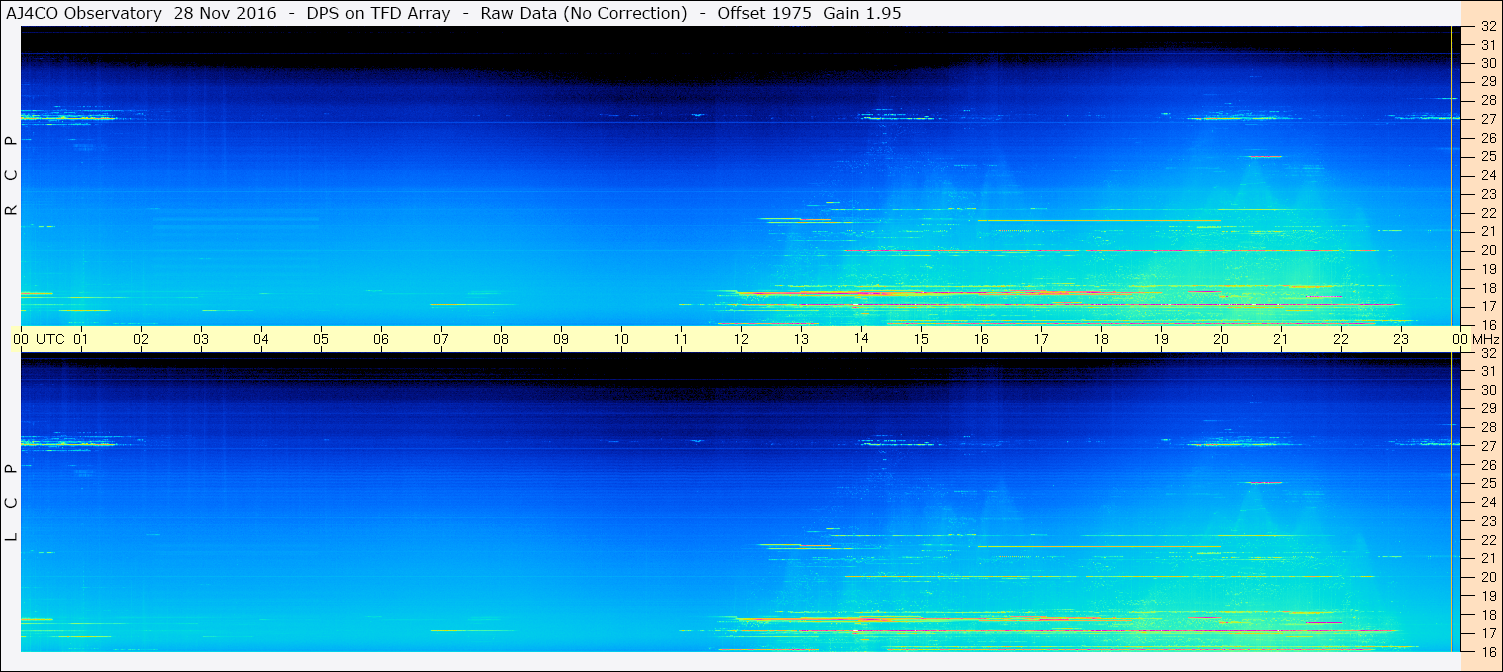Select hour marker 22 on the time axis

1341,339
